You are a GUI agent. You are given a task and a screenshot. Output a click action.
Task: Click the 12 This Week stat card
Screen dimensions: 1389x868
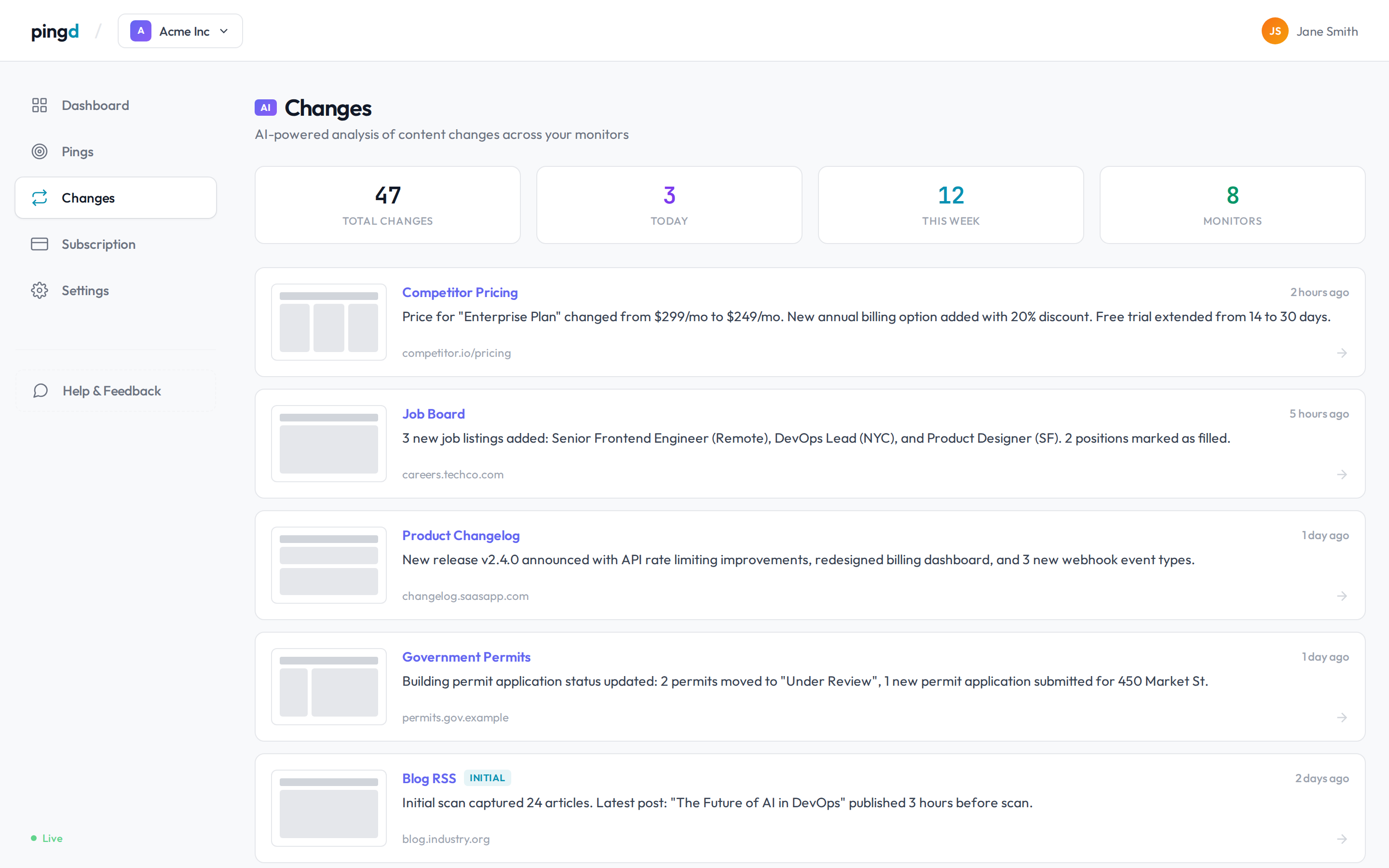950,204
